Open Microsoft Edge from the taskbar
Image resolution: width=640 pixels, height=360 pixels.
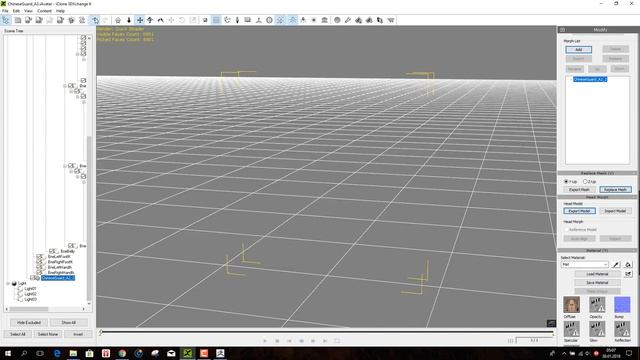[57, 353]
